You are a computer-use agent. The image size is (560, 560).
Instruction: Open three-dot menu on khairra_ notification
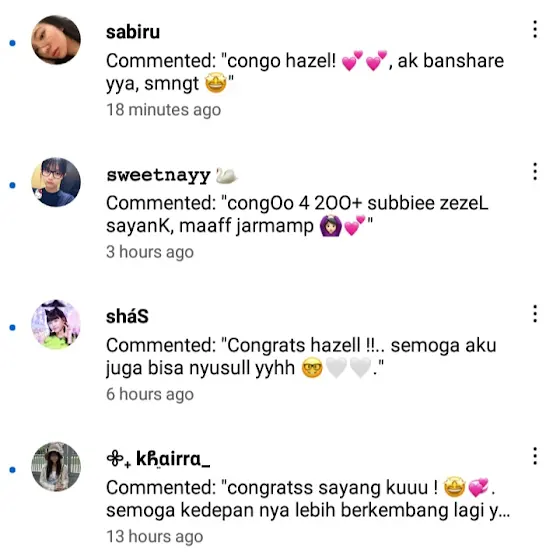[x=535, y=456]
